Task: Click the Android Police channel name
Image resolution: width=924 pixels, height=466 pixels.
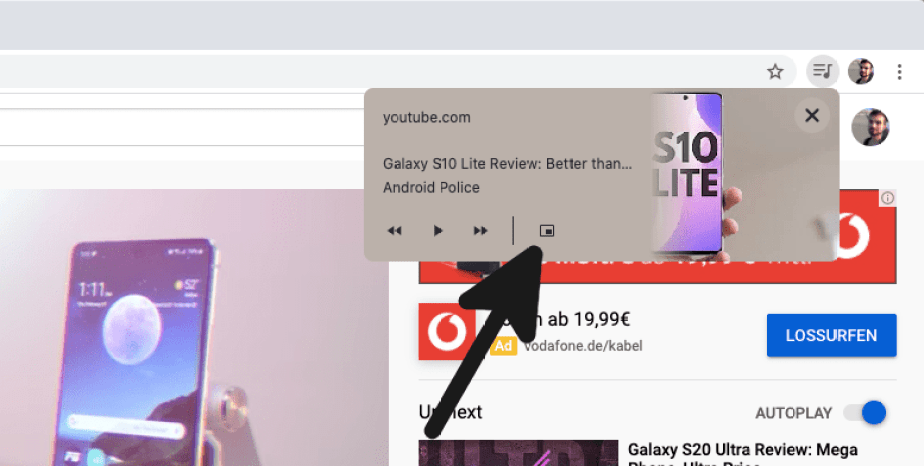Action: (431, 187)
